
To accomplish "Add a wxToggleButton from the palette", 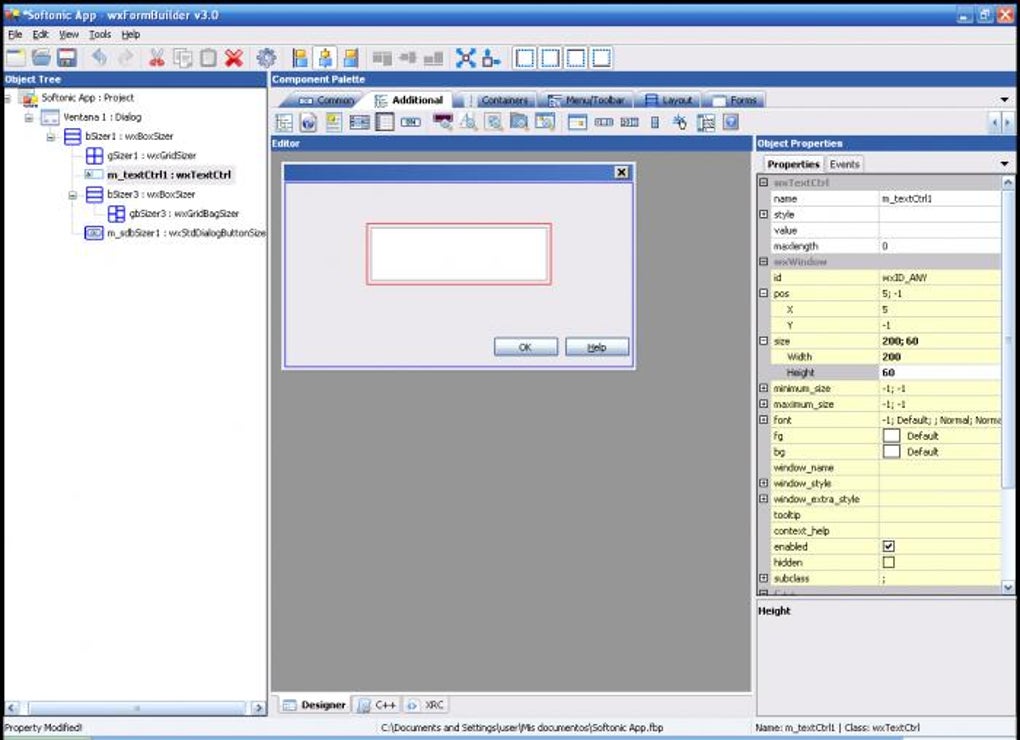I will coord(410,122).
